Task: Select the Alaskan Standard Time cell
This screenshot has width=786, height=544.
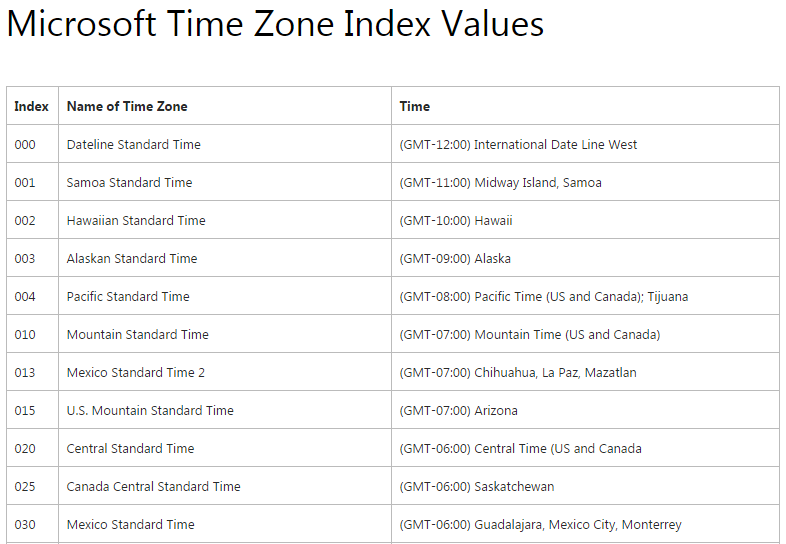Action: click(x=132, y=258)
